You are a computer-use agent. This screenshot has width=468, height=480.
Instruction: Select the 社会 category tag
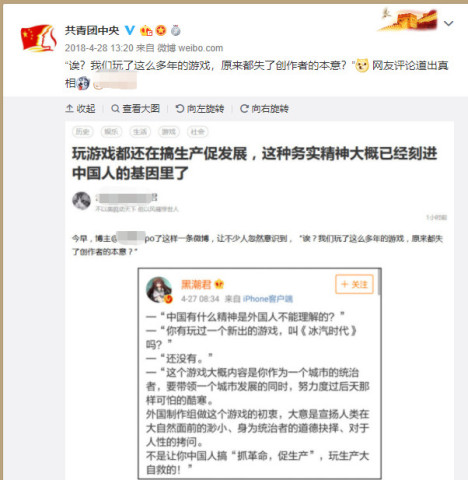198,132
